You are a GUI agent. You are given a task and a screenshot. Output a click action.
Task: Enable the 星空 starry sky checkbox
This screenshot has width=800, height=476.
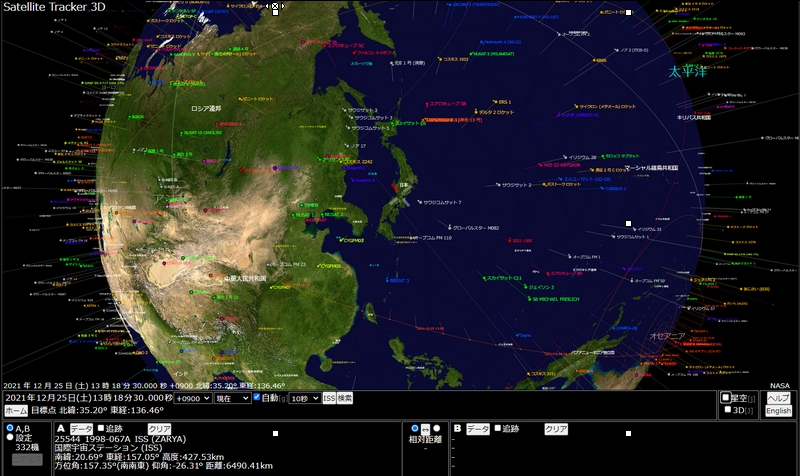click(x=725, y=397)
